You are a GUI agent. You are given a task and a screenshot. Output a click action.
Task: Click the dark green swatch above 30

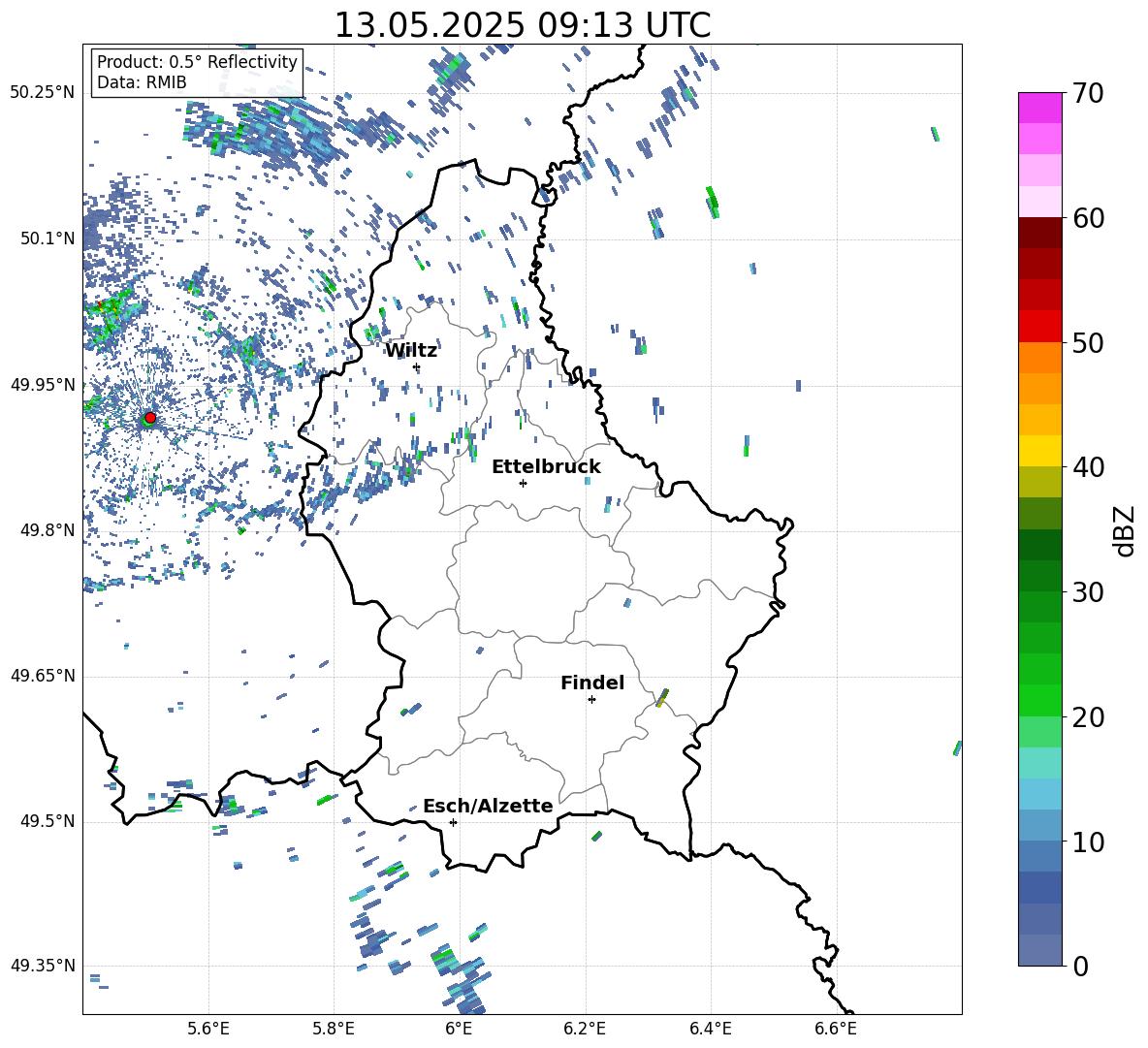pos(1040,576)
